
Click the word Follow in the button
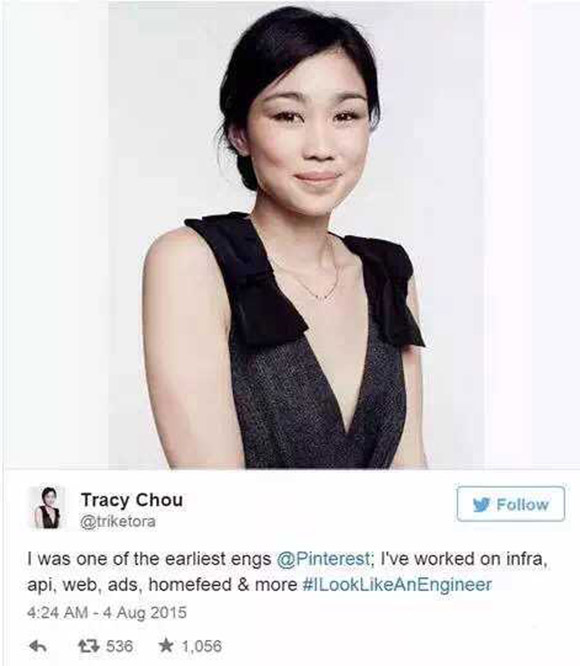523,505
